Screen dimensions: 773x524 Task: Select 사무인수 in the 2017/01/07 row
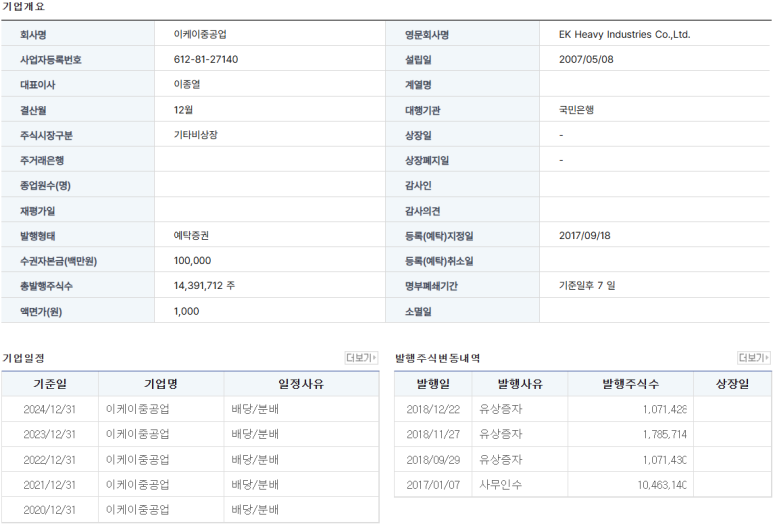(x=500, y=485)
